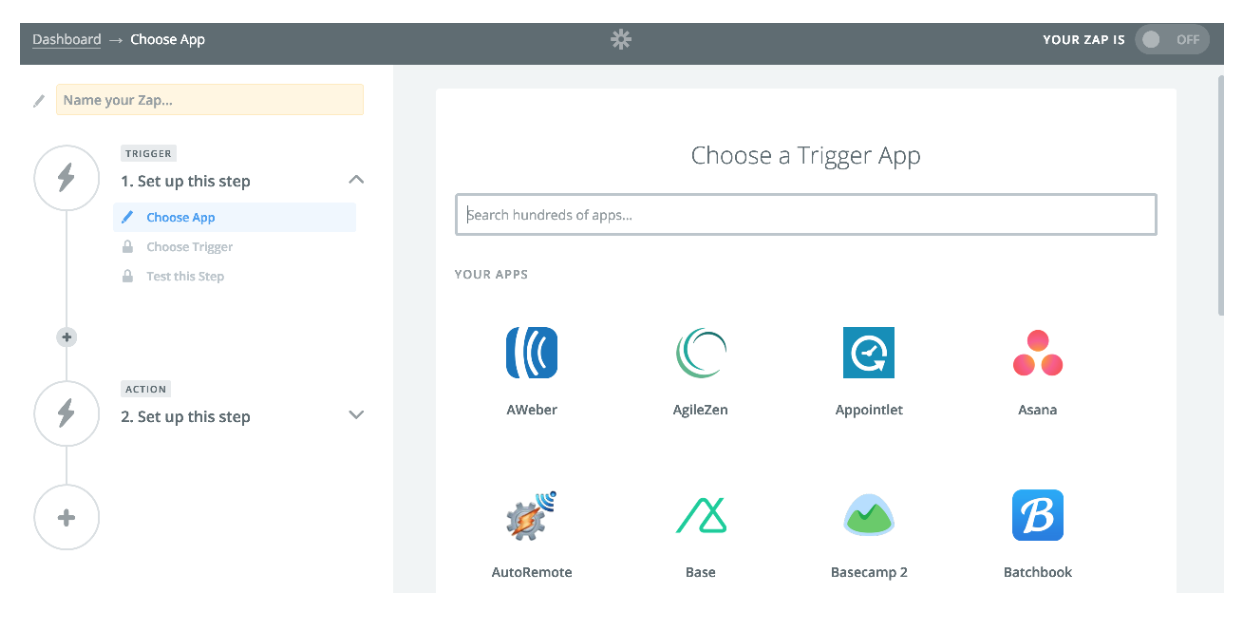Viewport: 1245px width, 625px height.
Task: Click the lock icon beside Choose Trigger
Action: coord(127,246)
